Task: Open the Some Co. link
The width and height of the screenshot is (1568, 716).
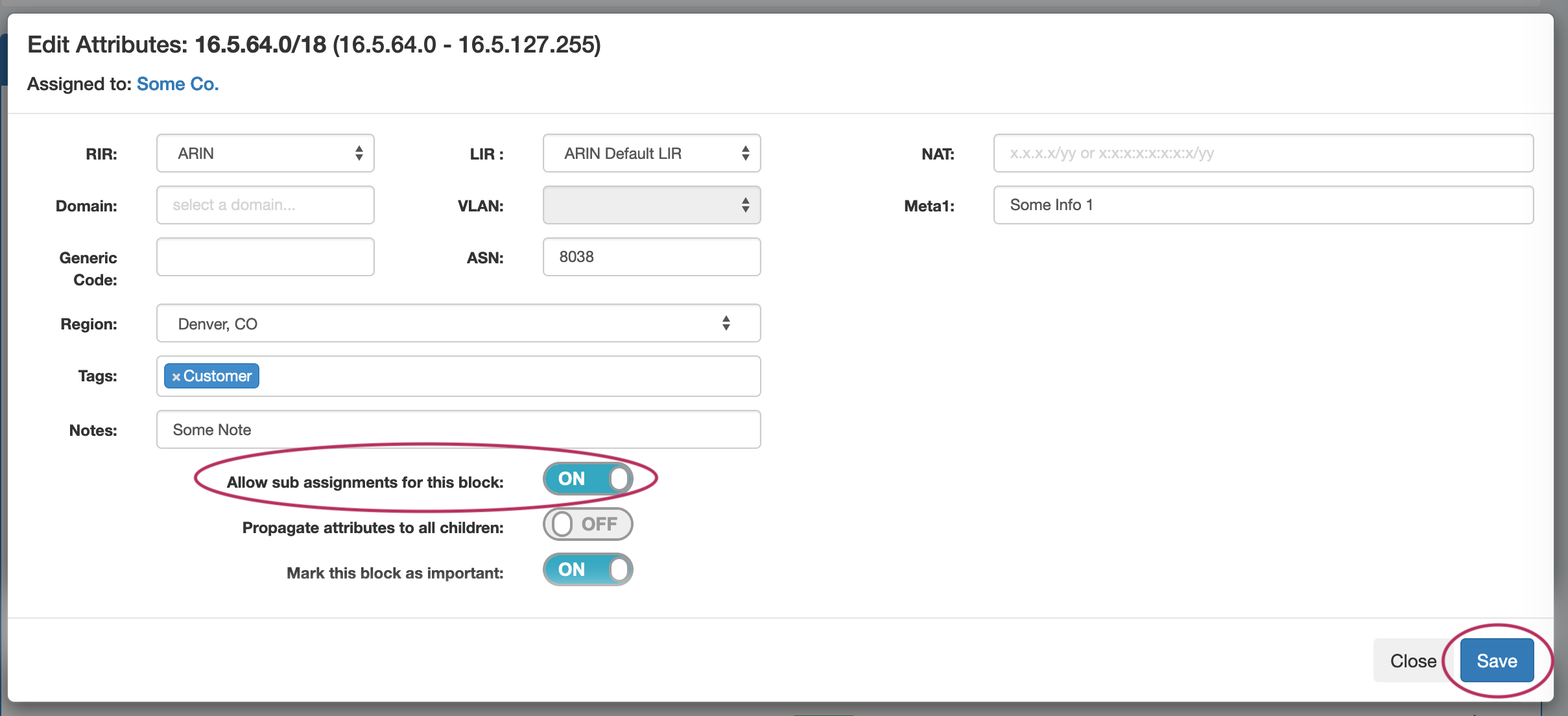Action: point(178,84)
